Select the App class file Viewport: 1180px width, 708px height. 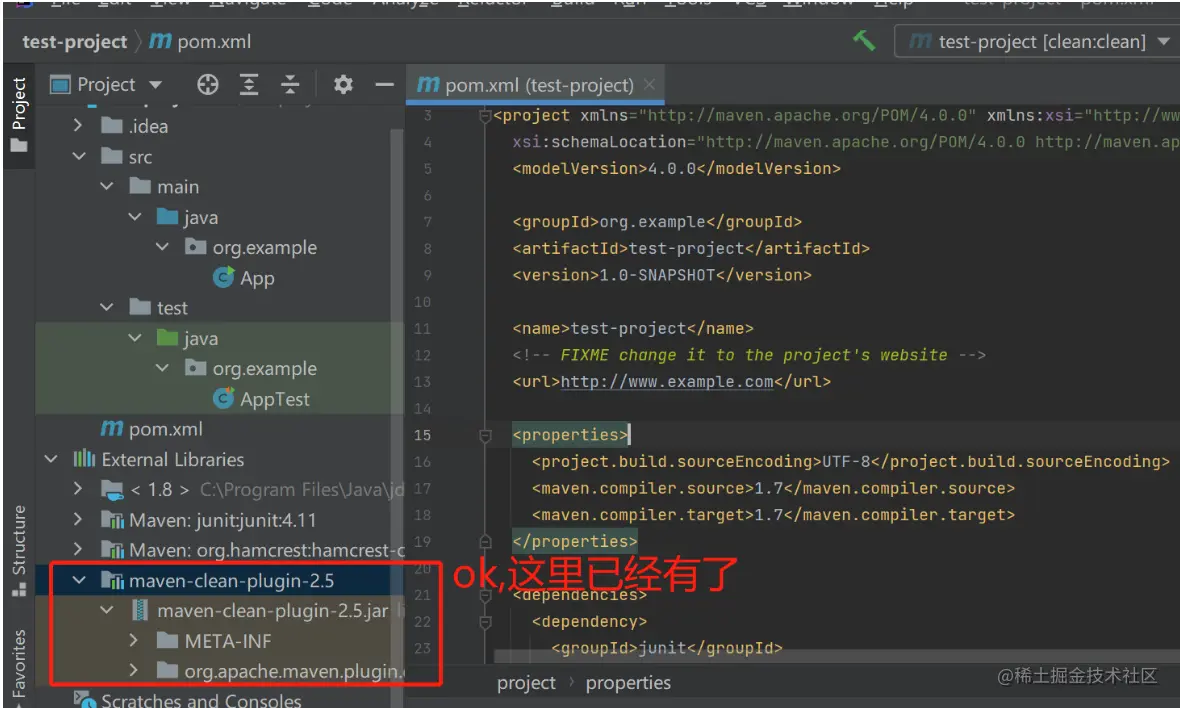(x=244, y=278)
